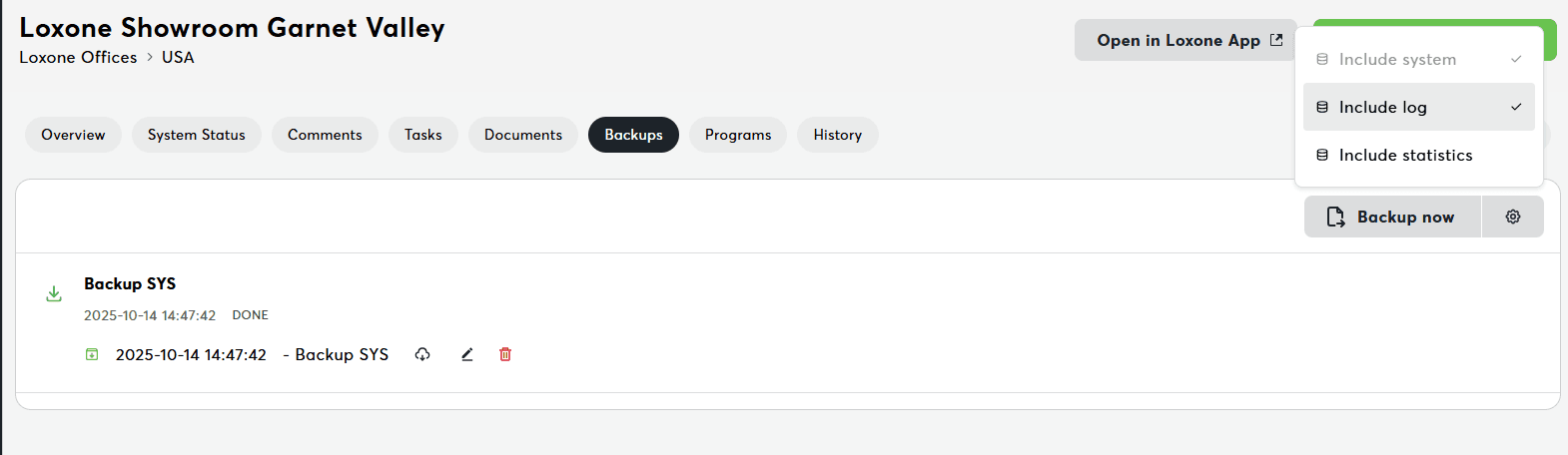The width and height of the screenshot is (1568, 455).
Task: Click the USA breadcrumb link
Action: [x=178, y=57]
